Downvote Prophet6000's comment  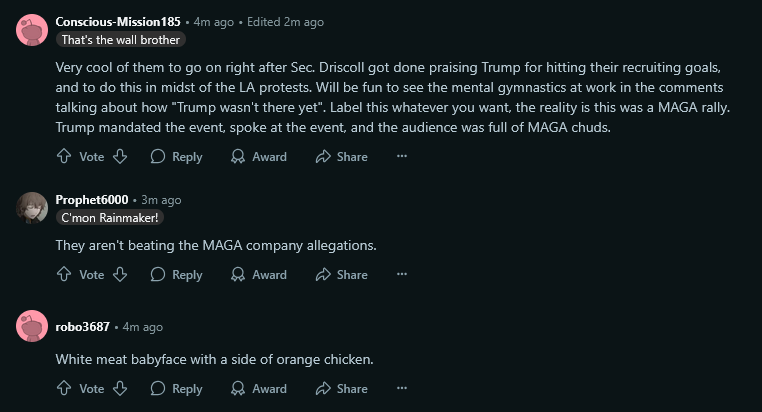pyautogui.click(x=119, y=275)
